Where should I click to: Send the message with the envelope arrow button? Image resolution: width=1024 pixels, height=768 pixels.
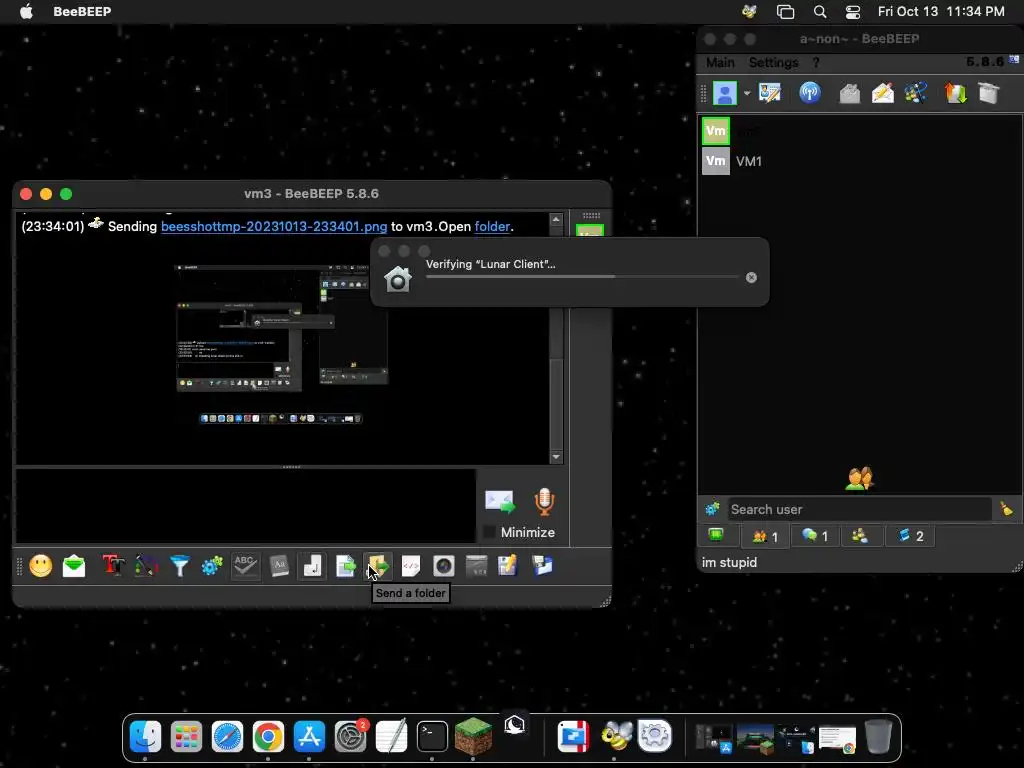[x=500, y=502]
